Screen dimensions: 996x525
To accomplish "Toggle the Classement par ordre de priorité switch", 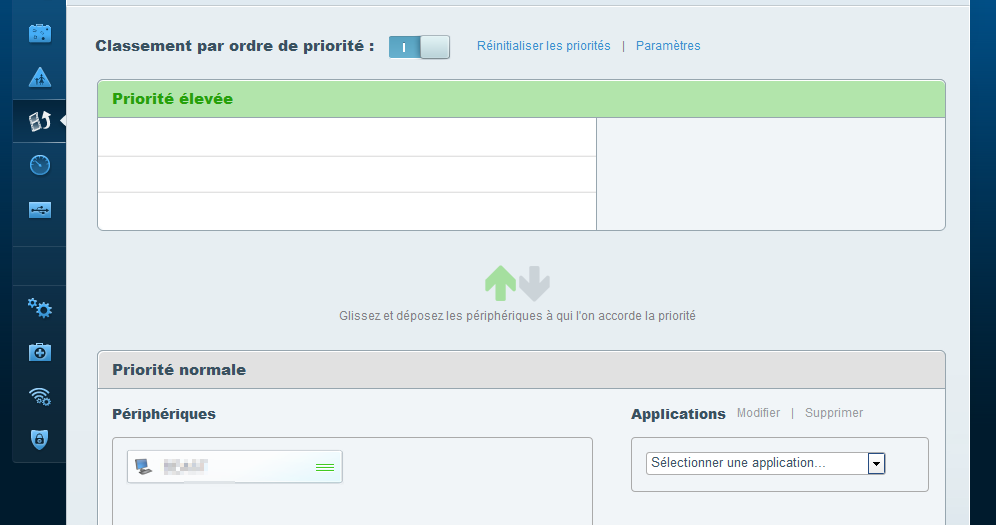I will tap(419, 47).
